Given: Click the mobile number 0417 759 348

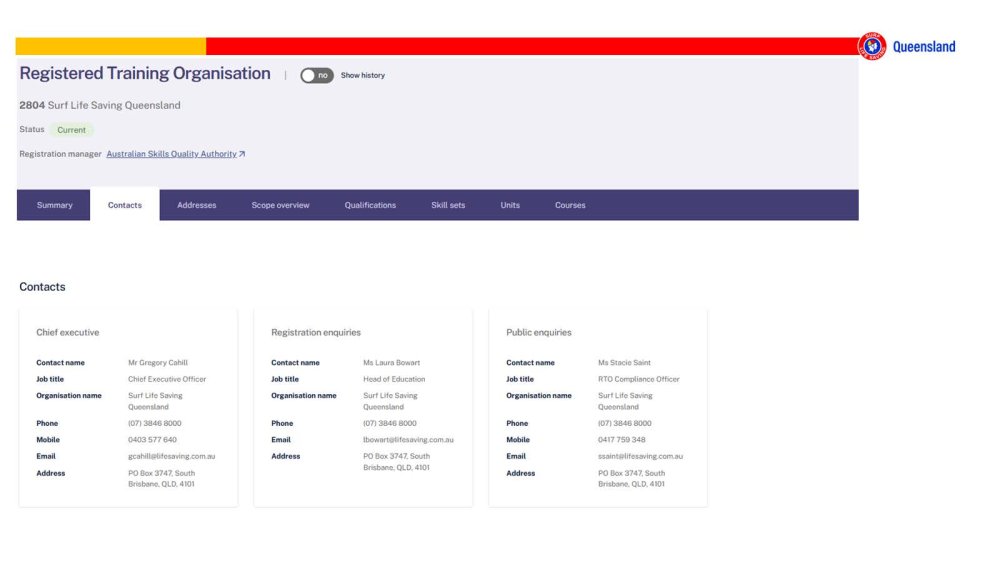Looking at the screenshot, I should 622,440.
